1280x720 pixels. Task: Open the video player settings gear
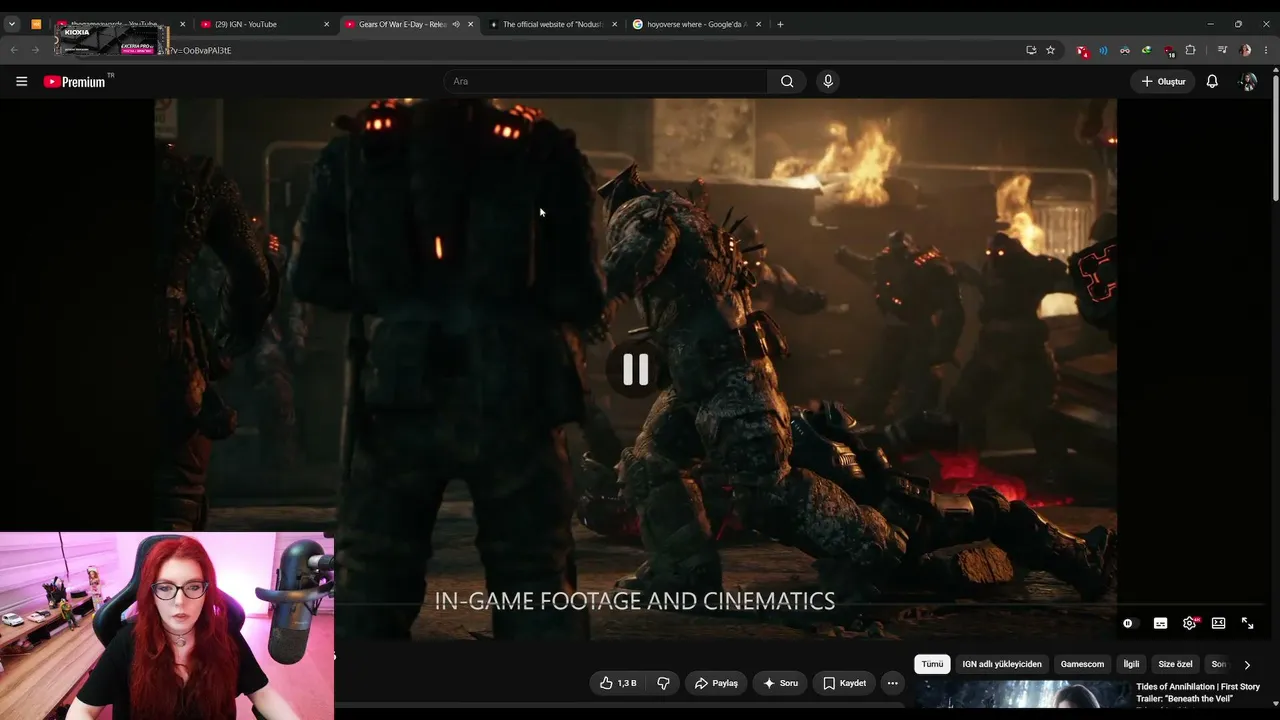tap(1189, 623)
